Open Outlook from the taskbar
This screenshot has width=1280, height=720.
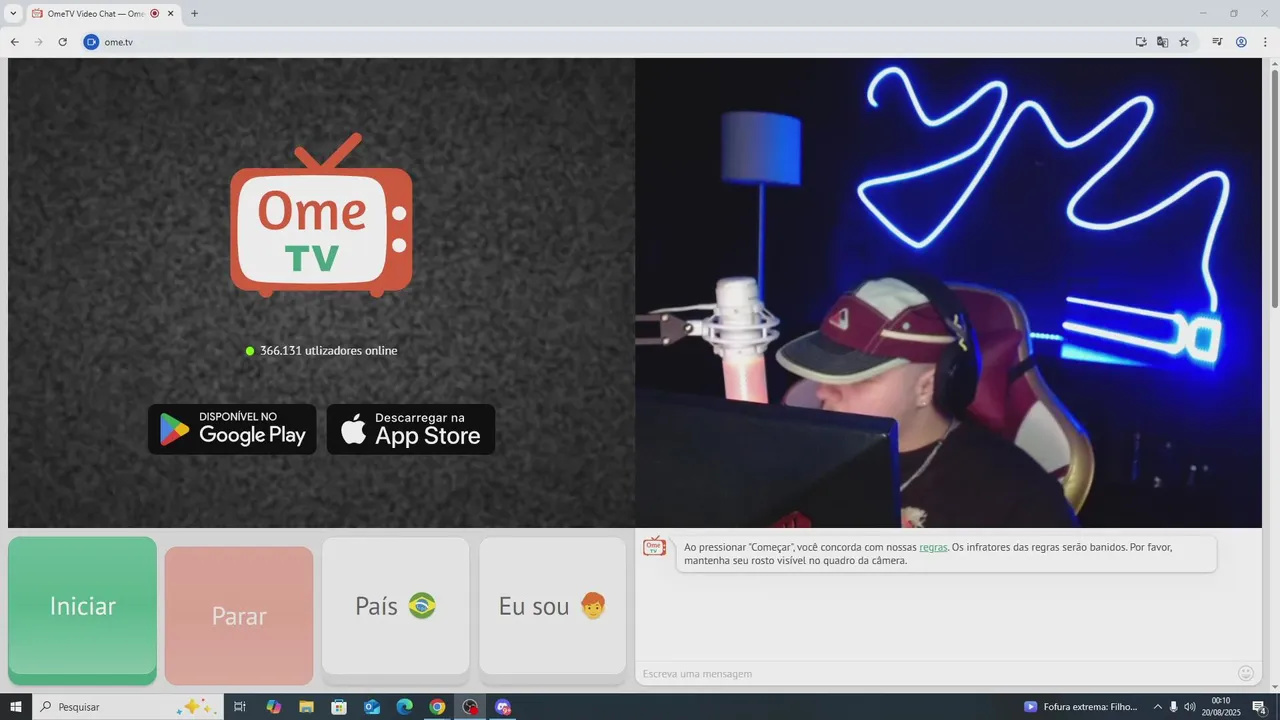click(x=372, y=707)
